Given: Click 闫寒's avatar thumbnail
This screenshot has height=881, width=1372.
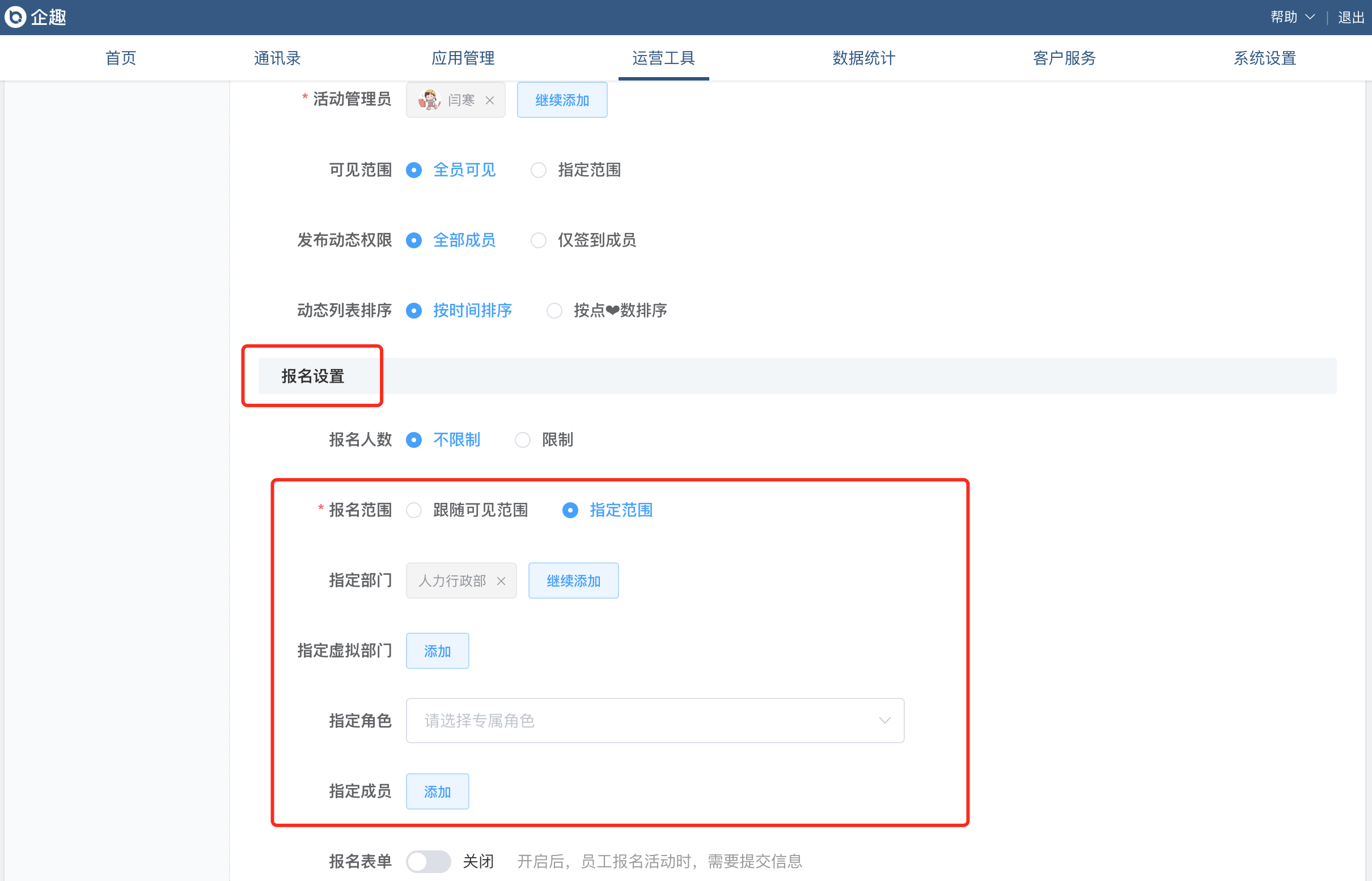Looking at the screenshot, I should [429, 100].
